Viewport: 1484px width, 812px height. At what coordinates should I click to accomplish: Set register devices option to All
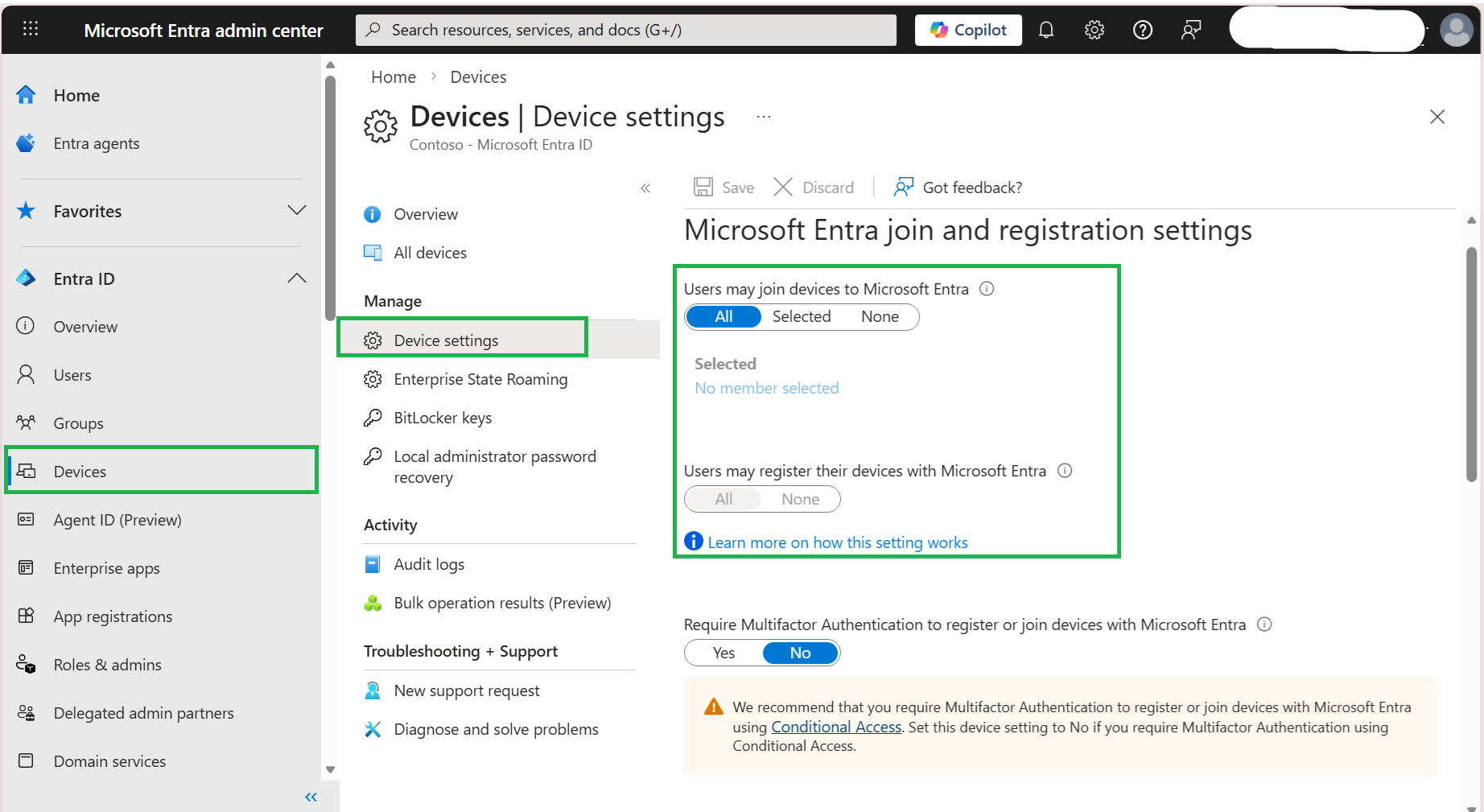[723, 499]
